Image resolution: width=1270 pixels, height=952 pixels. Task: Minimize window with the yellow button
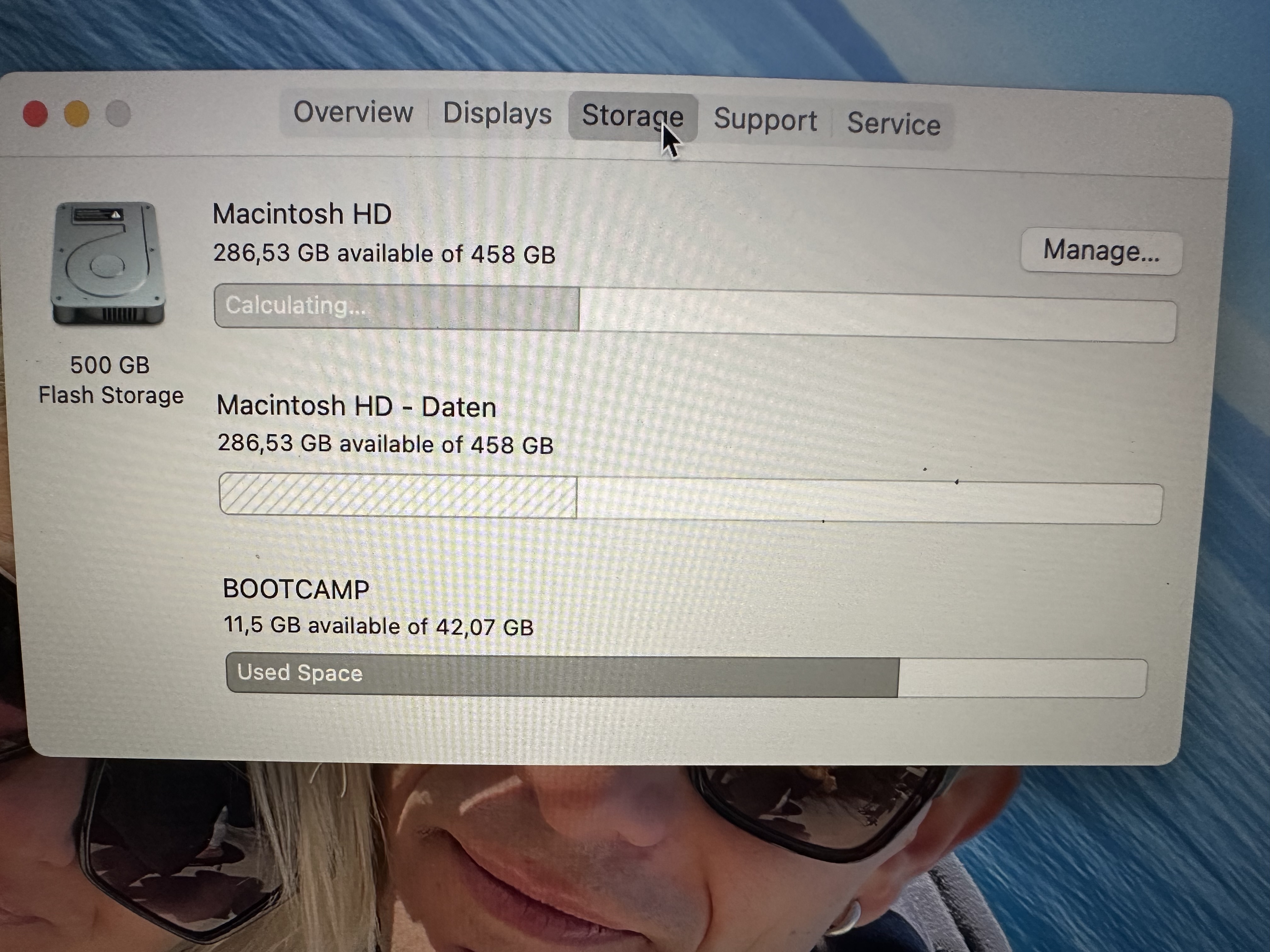[x=76, y=114]
